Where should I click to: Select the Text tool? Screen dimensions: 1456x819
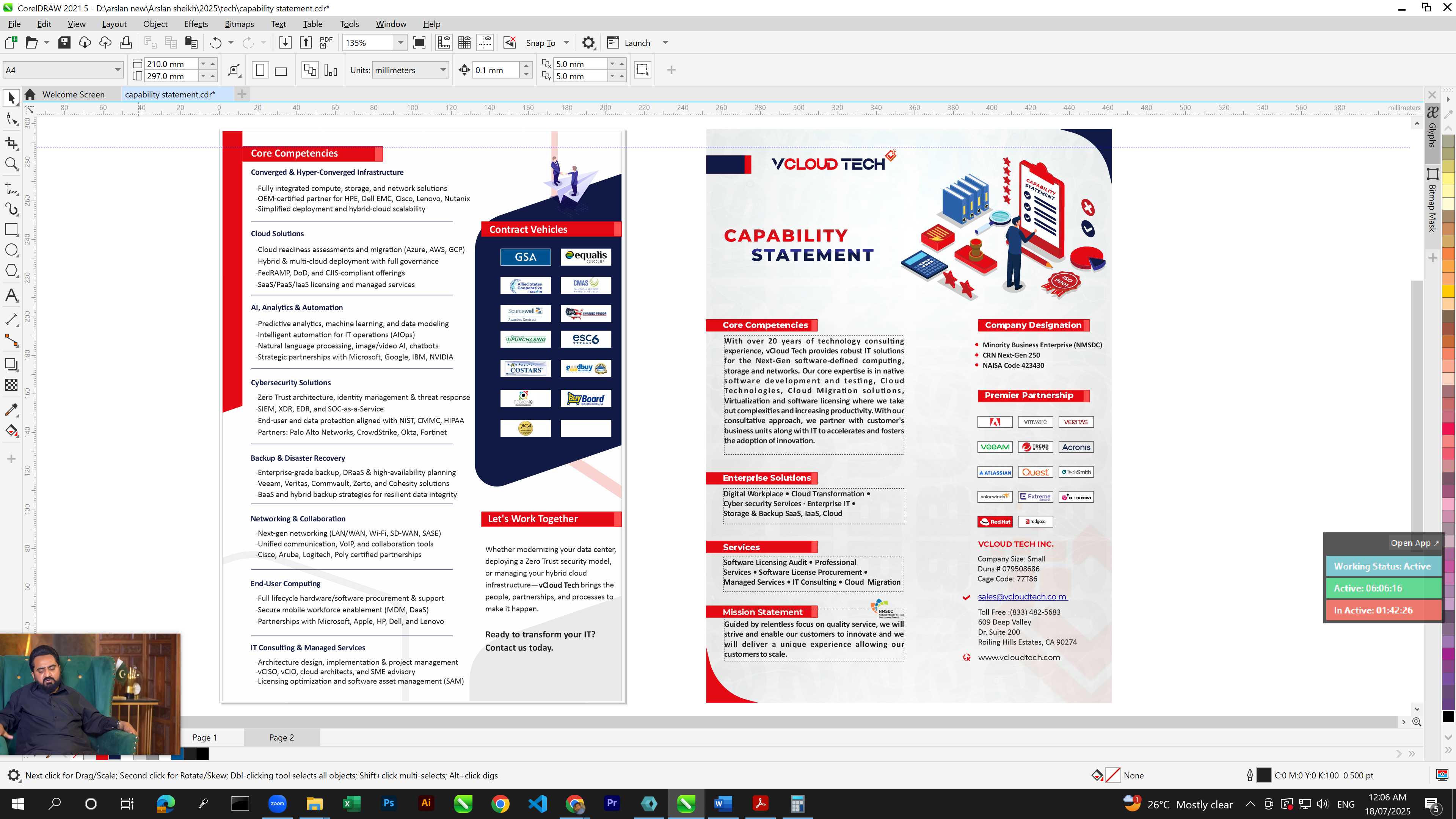pos(11,295)
